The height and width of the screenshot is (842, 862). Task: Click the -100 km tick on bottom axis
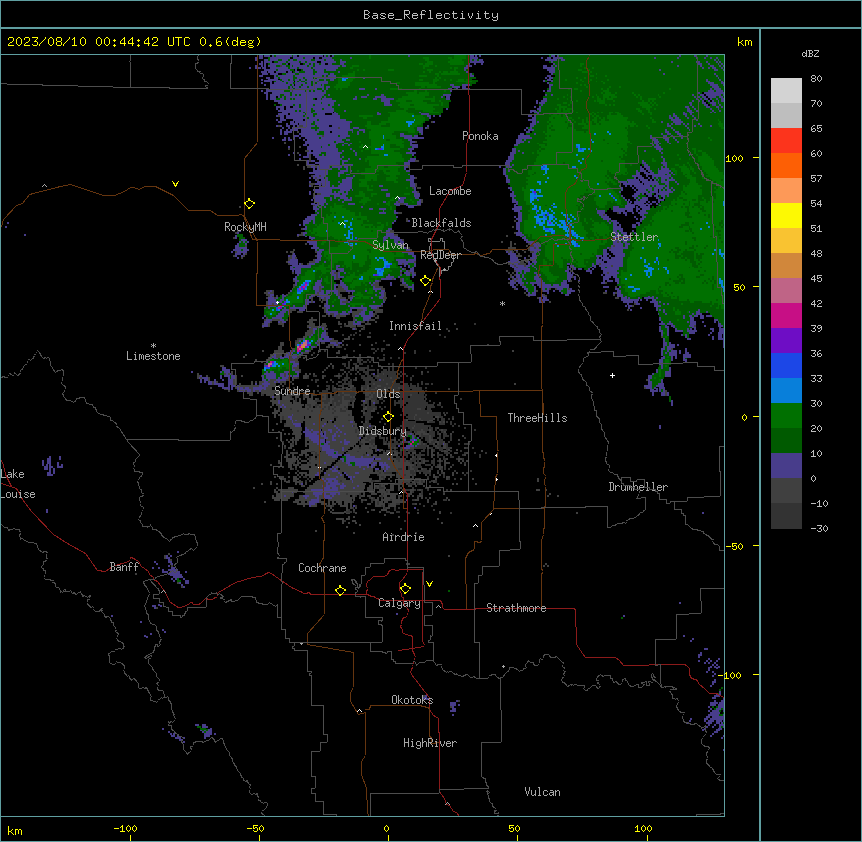126,828
